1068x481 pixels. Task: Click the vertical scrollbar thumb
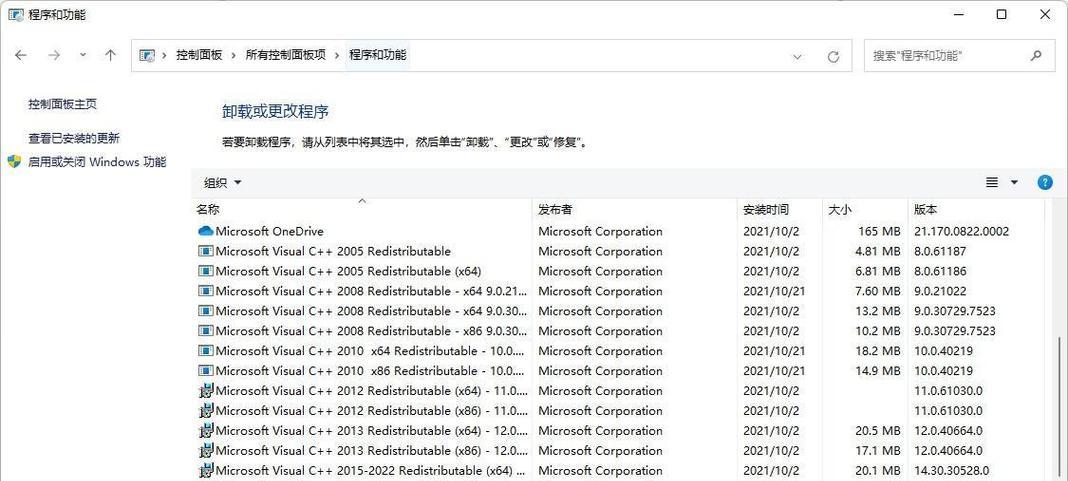pos(1058,405)
